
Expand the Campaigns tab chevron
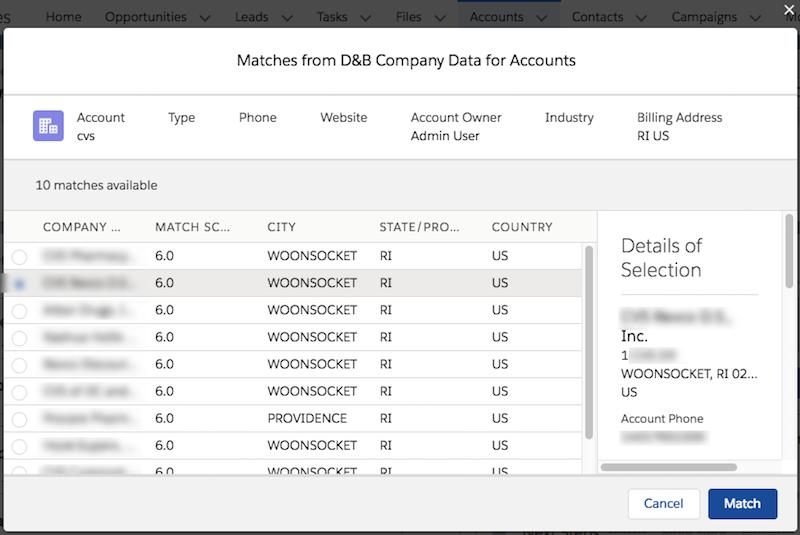[756, 18]
